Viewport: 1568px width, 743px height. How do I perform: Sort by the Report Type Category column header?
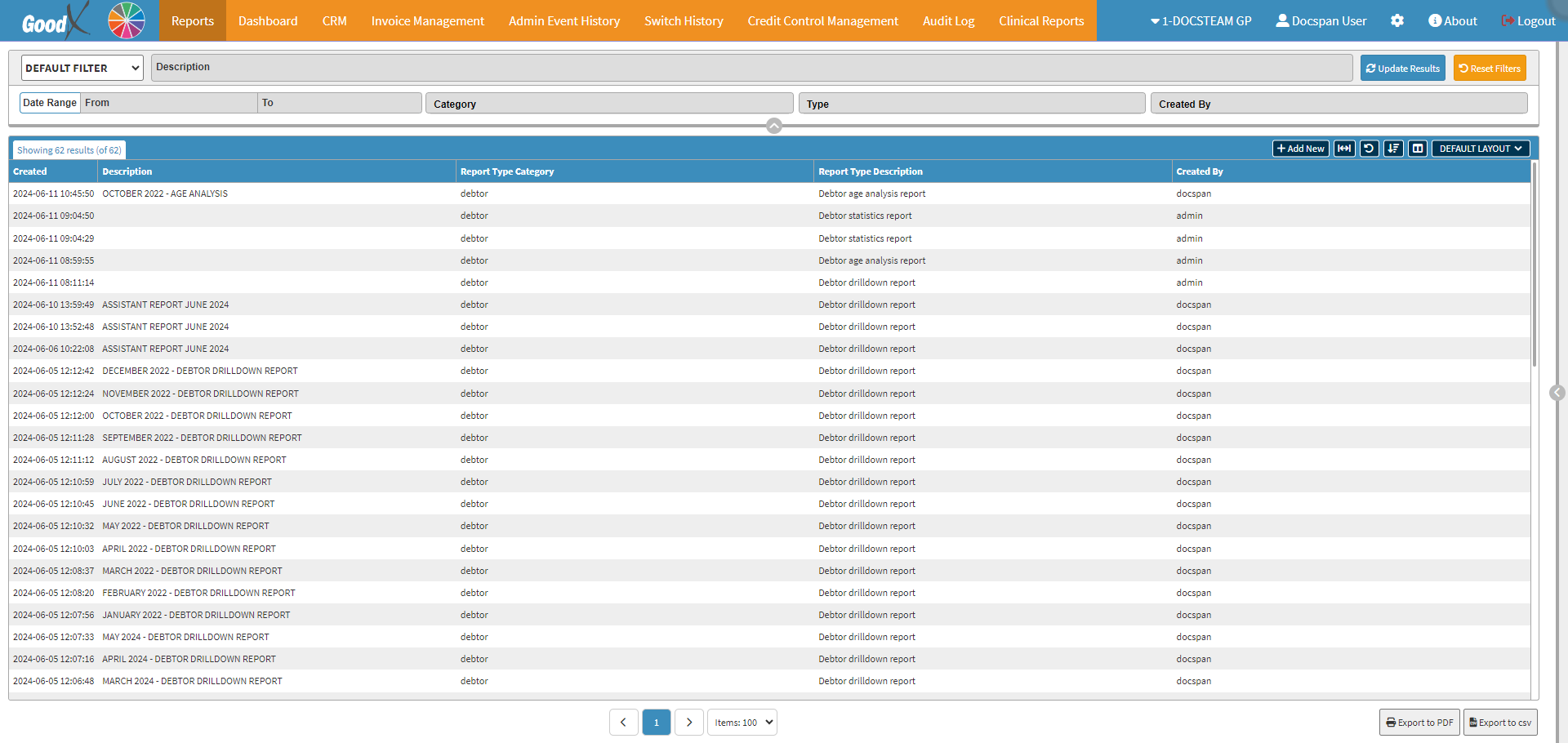pyautogui.click(x=507, y=171)
